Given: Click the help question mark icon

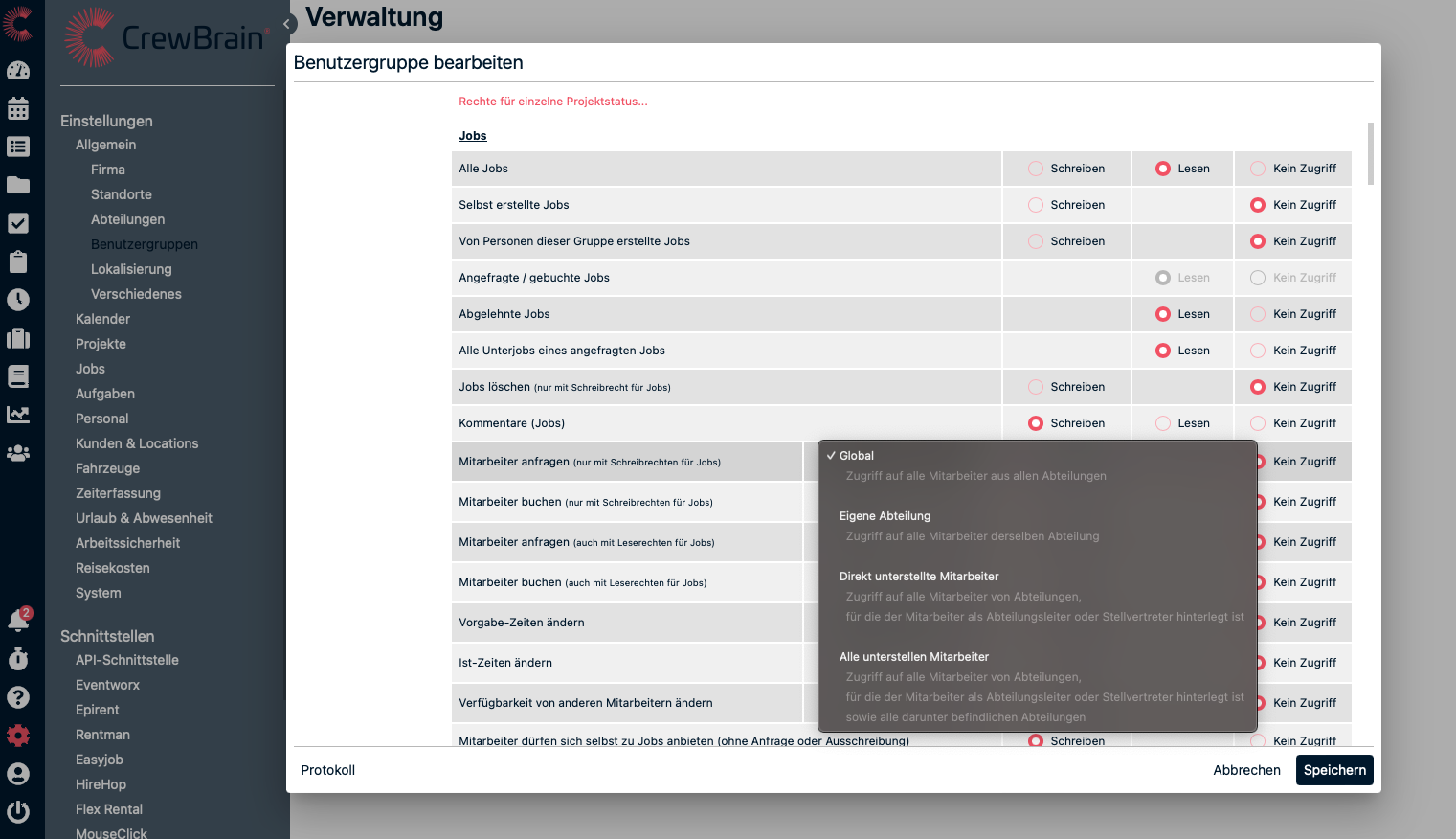Looking at the screenshot, I should 18,697.
